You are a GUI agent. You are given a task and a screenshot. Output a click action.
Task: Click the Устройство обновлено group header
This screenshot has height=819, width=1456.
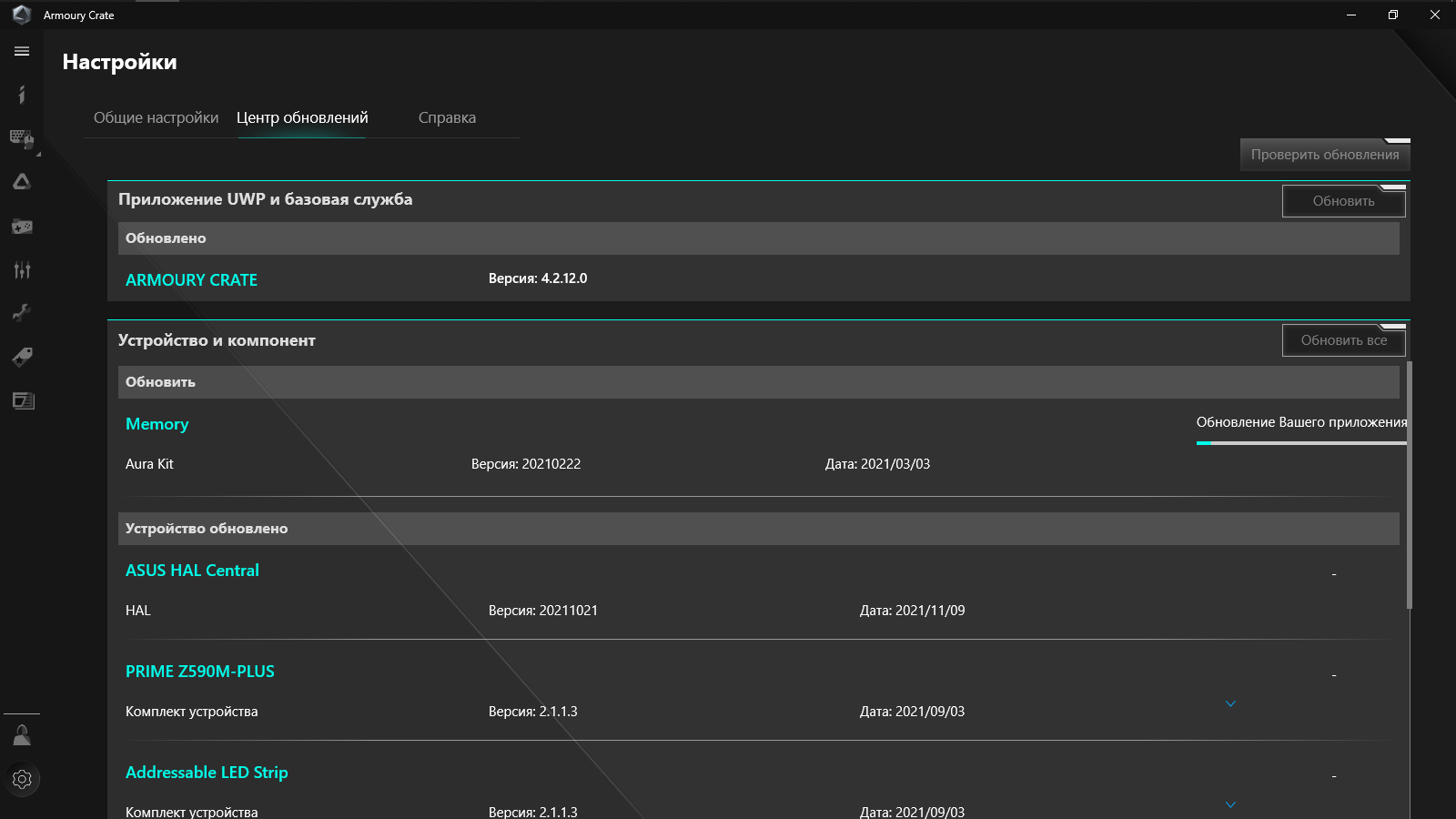coord(759,529)
